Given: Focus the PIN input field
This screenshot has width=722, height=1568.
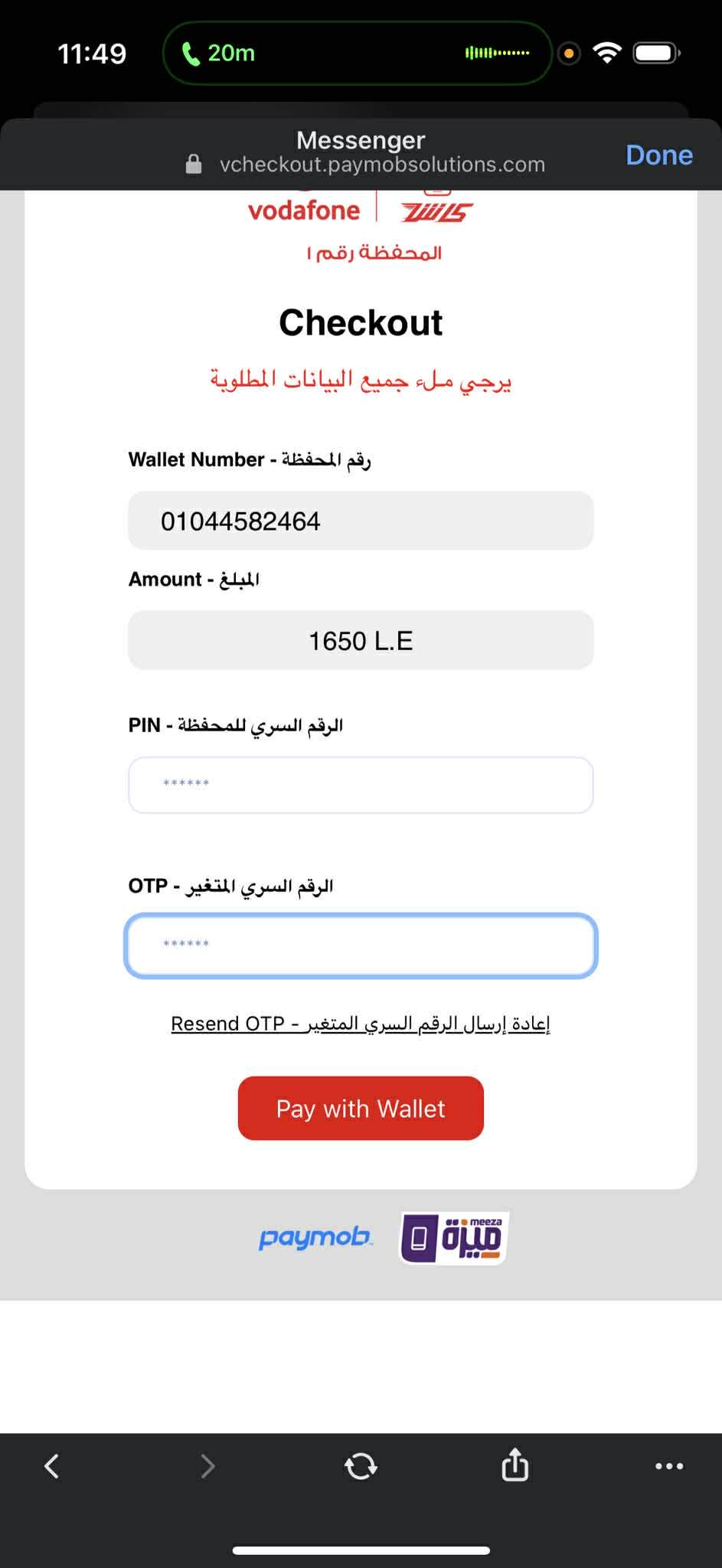Looking at the screenshot, I should pyautogui.click(x=361, y=785).
